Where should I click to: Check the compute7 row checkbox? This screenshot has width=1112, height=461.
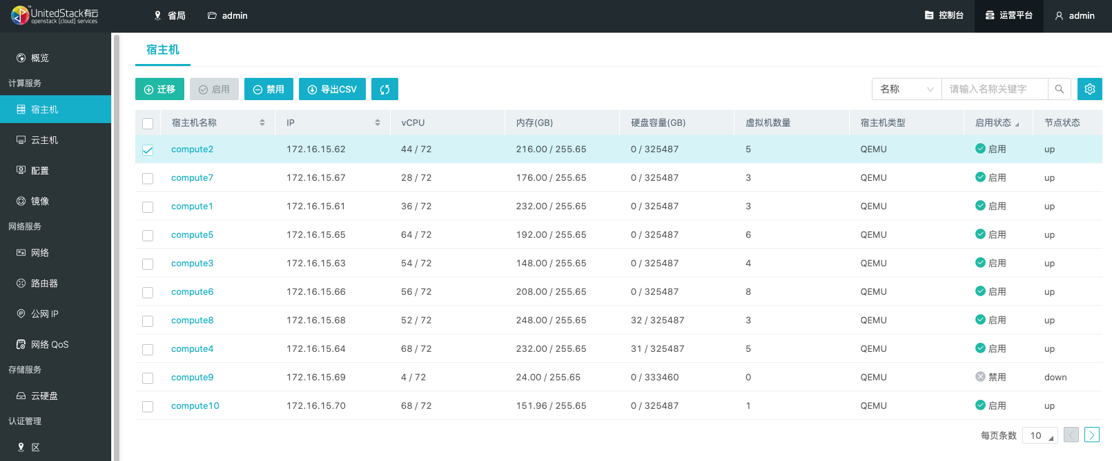tap(148, 178)
